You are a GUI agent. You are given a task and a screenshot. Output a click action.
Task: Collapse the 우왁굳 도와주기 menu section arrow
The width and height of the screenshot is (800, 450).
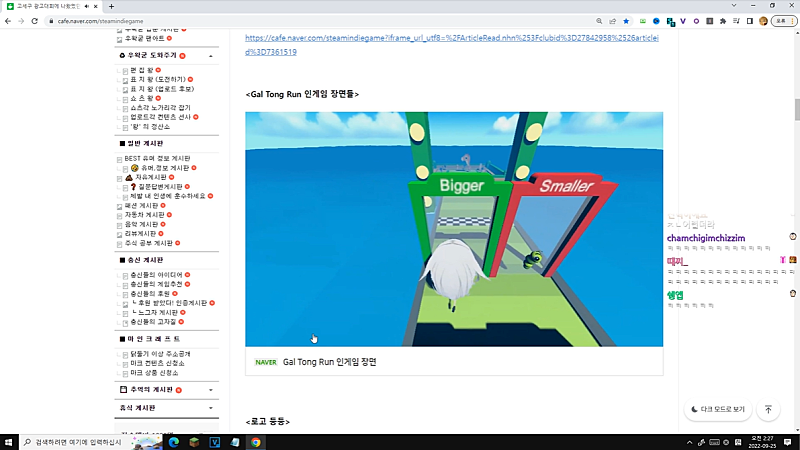click(x=211, y=56)
